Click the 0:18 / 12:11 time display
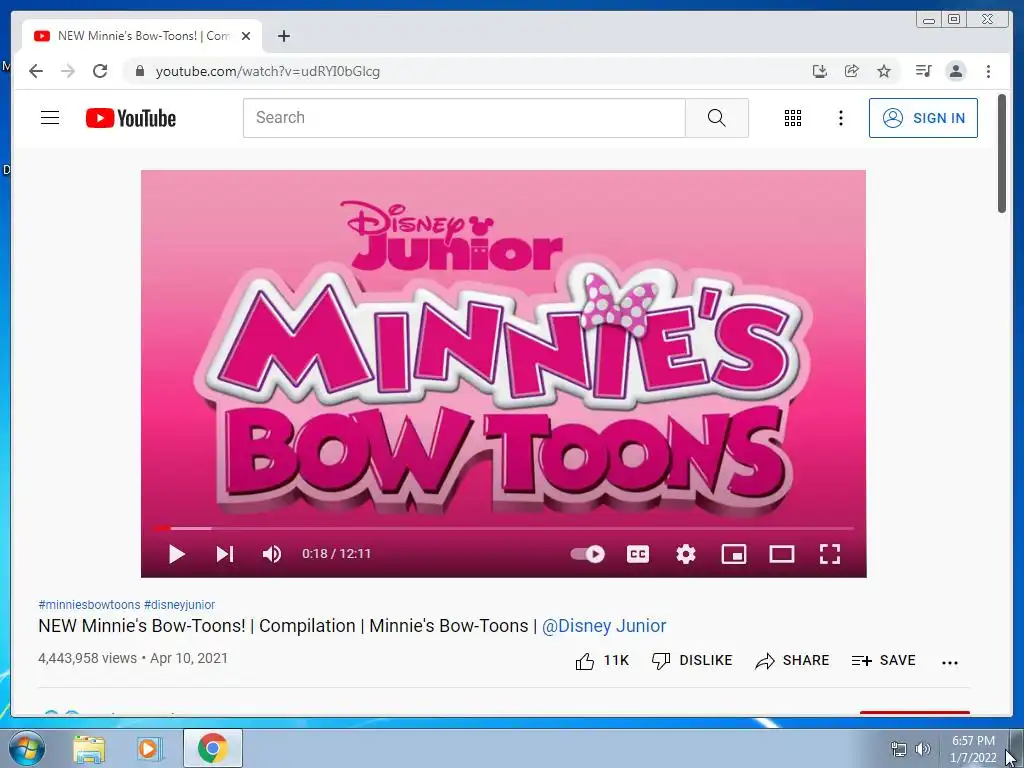The width and height of the screenshot is (1024, 768). click(x=336, y=554)
